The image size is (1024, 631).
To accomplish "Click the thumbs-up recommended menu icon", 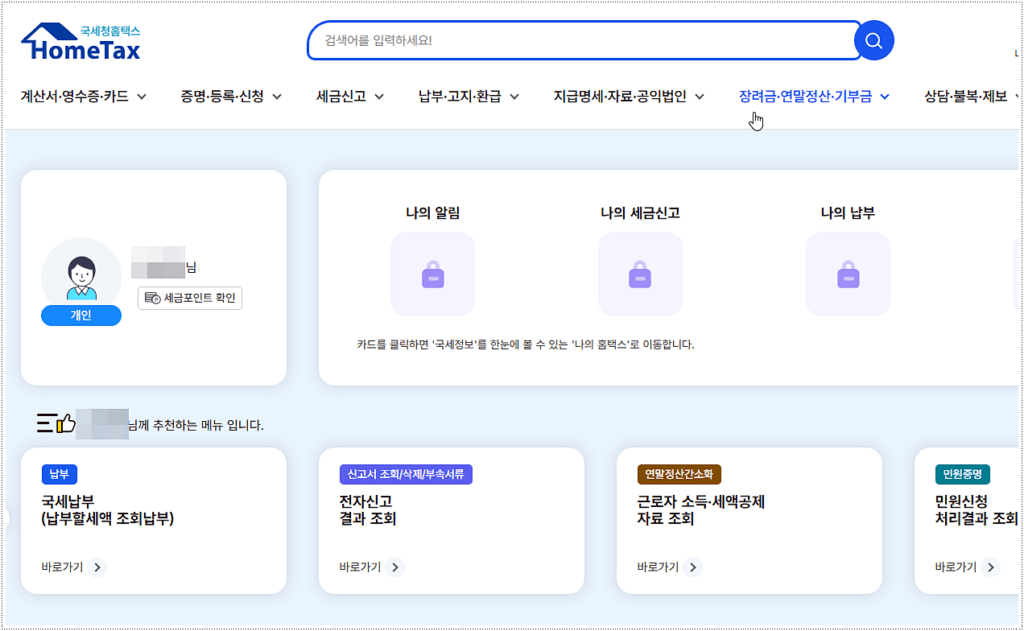I will click(x=57, y=424).
